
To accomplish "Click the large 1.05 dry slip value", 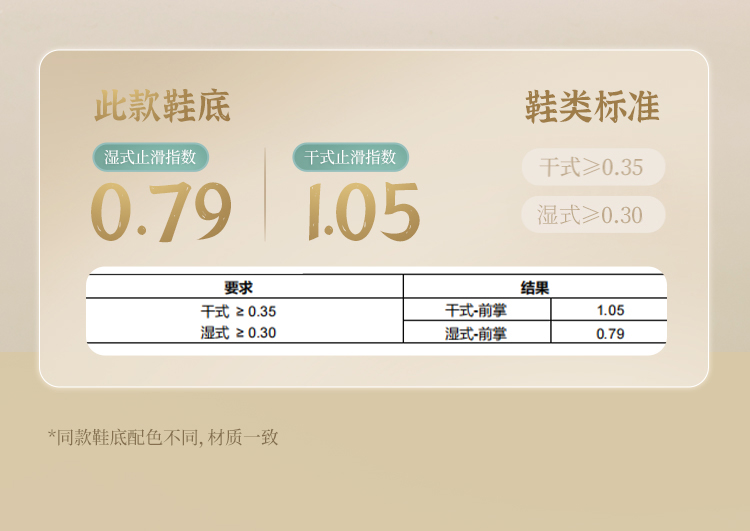I will click(364, 212).
